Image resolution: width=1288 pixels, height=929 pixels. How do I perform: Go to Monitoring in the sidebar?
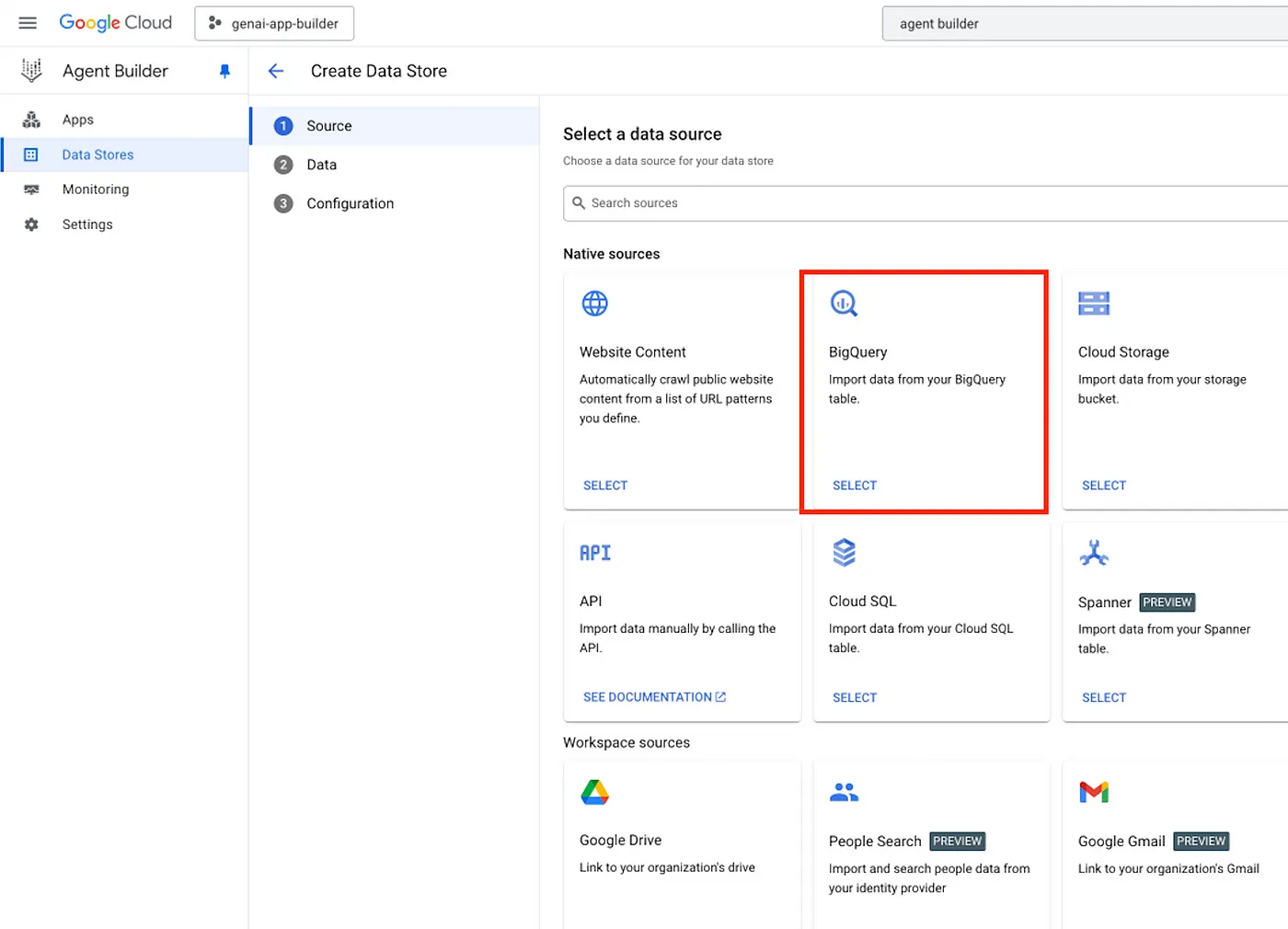point(96,189)
